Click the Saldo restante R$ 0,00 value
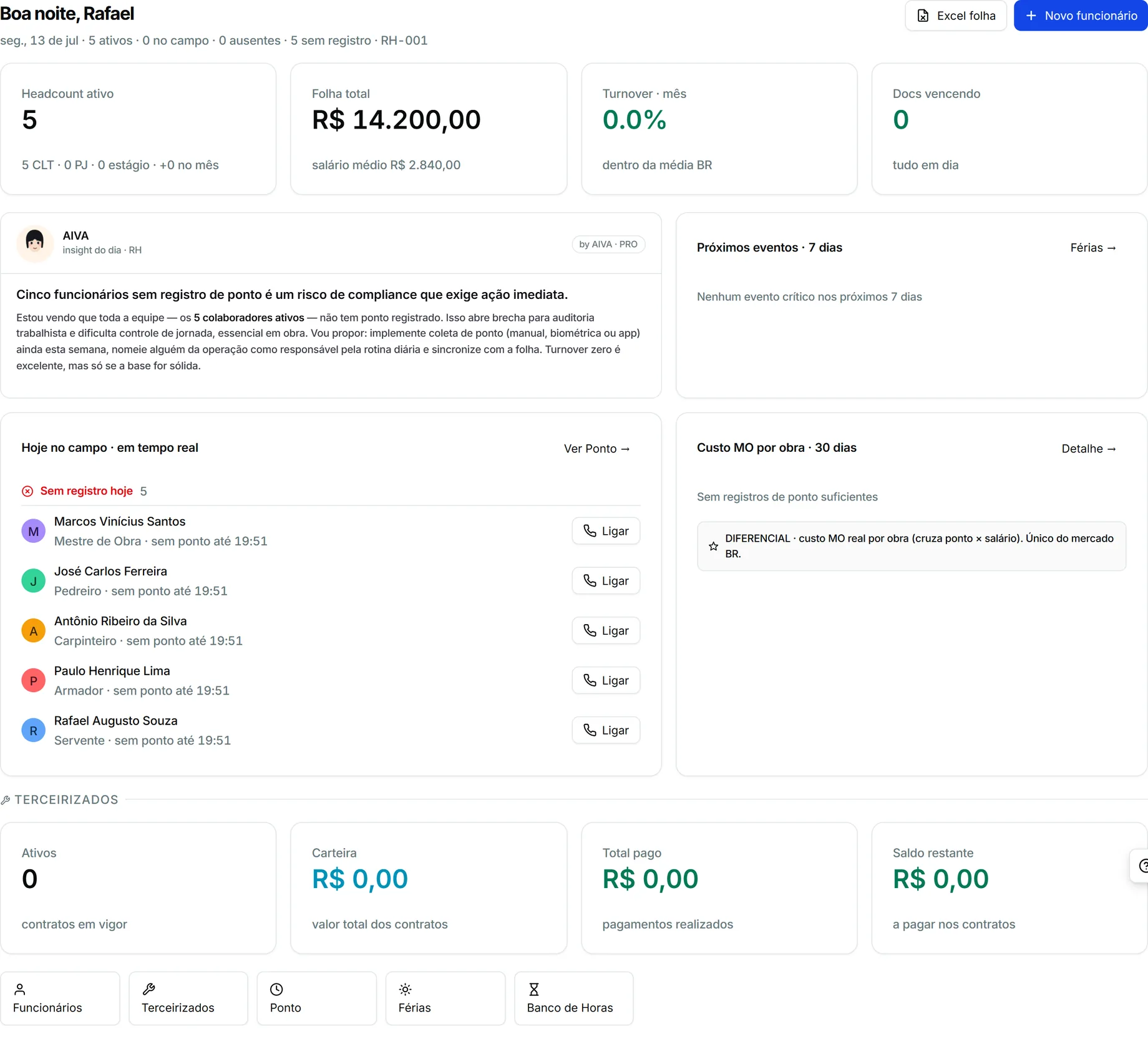1148x1059 pixels. (x=941, y=879)
